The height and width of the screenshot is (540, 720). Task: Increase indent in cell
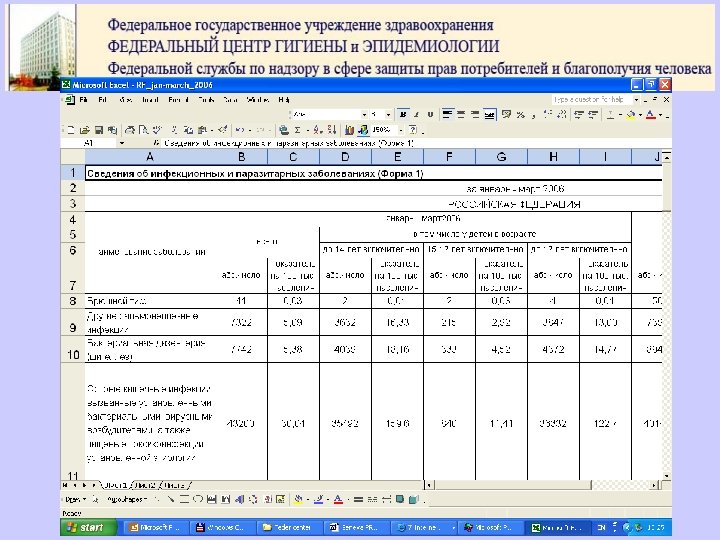click(x=593, y=114)
